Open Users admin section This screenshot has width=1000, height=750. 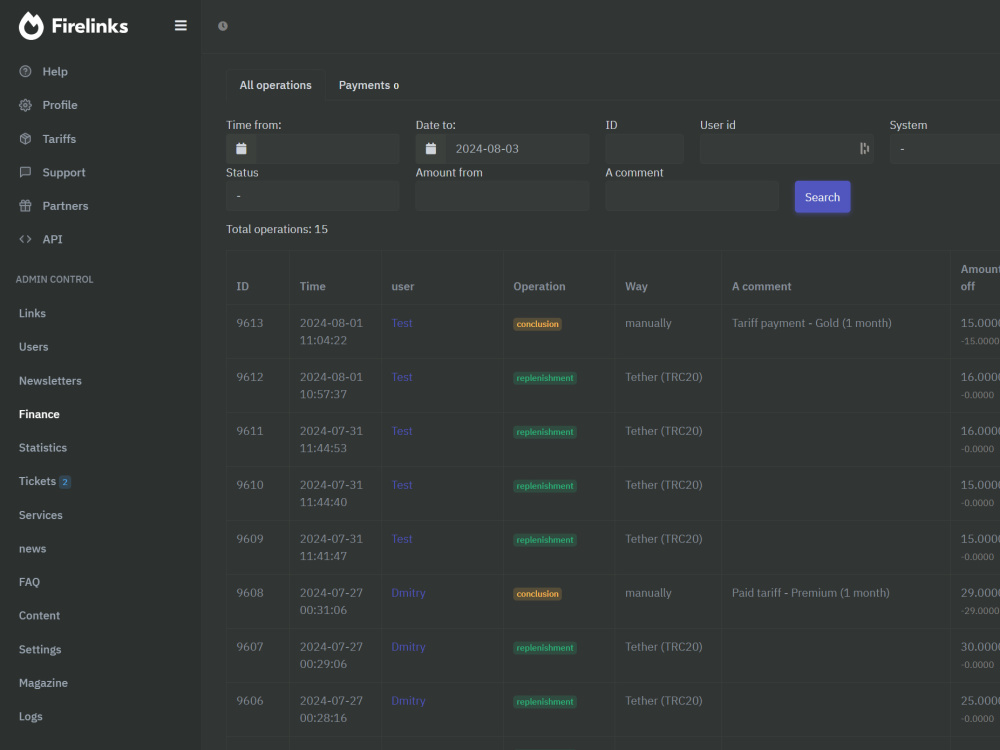[34, 347]
